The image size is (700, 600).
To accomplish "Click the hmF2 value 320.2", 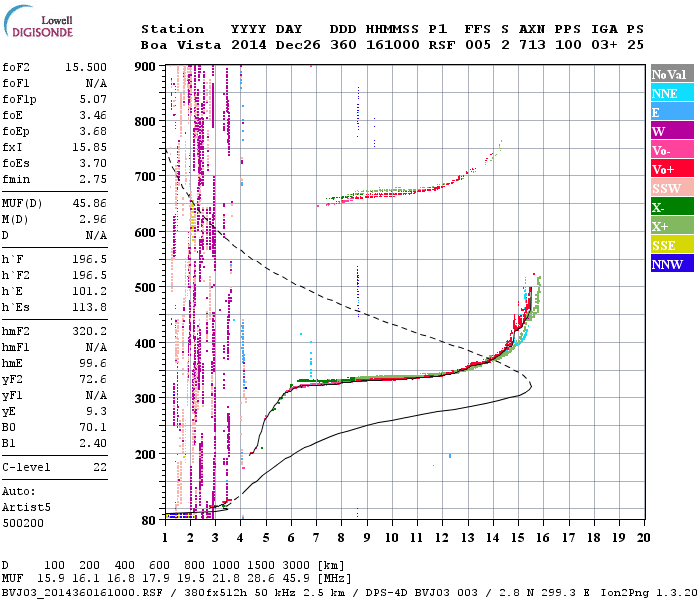I will point(89,332).
